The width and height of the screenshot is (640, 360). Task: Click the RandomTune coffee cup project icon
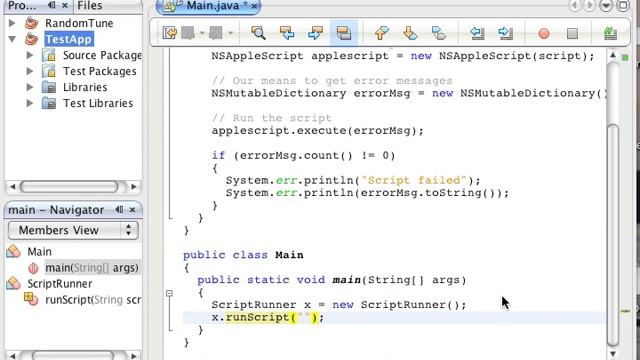pyautogui.click(x=31, y=23)
